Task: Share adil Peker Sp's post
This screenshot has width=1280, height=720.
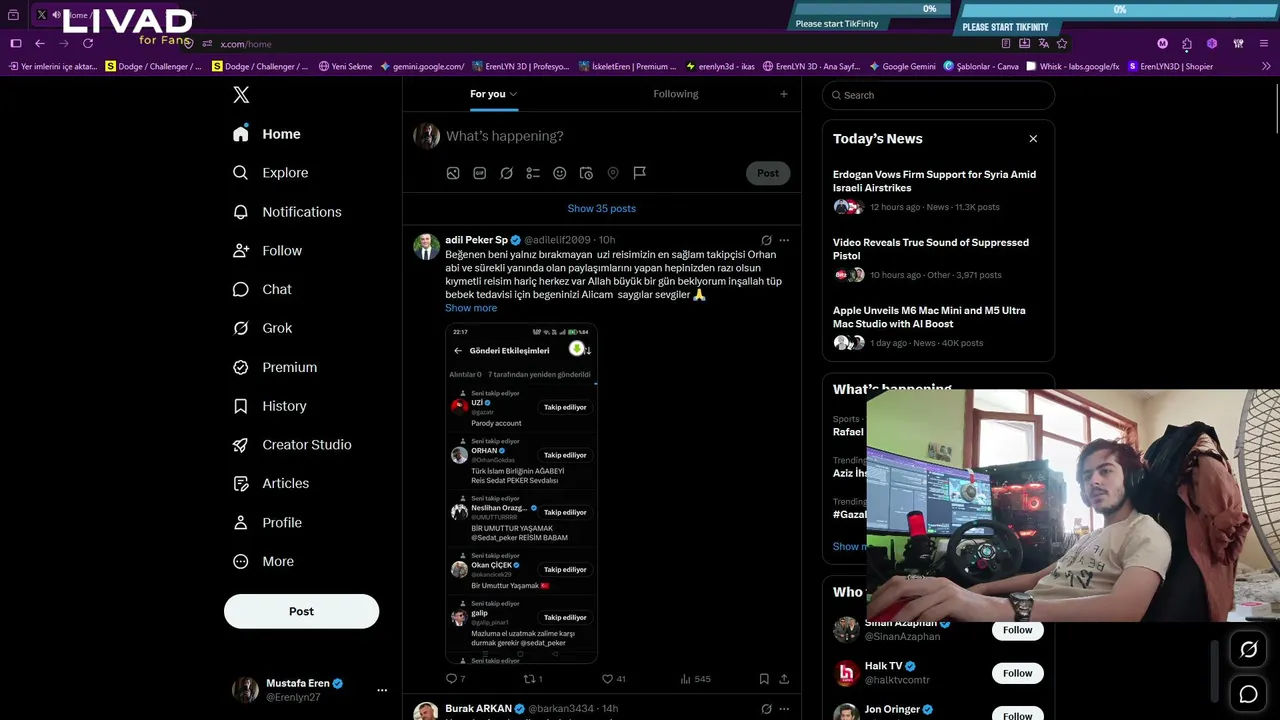Action: click(784, 679)
